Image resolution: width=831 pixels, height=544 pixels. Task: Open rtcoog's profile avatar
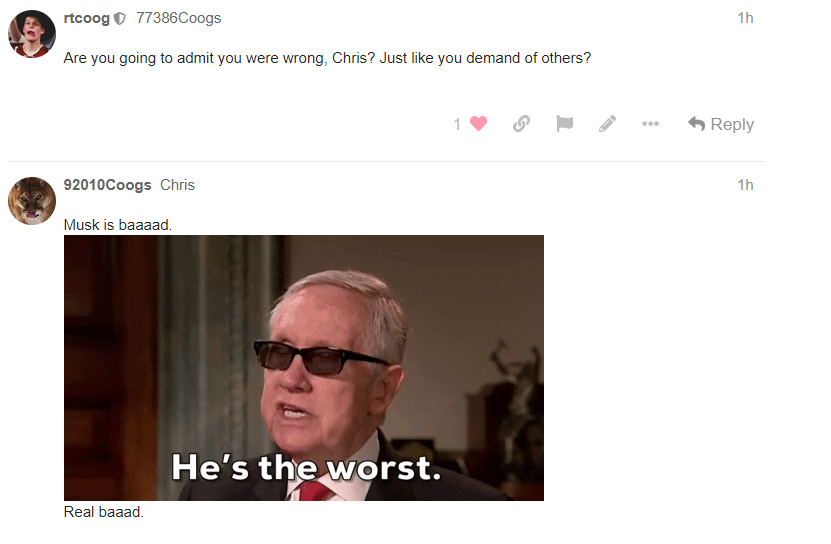[32, 34]
